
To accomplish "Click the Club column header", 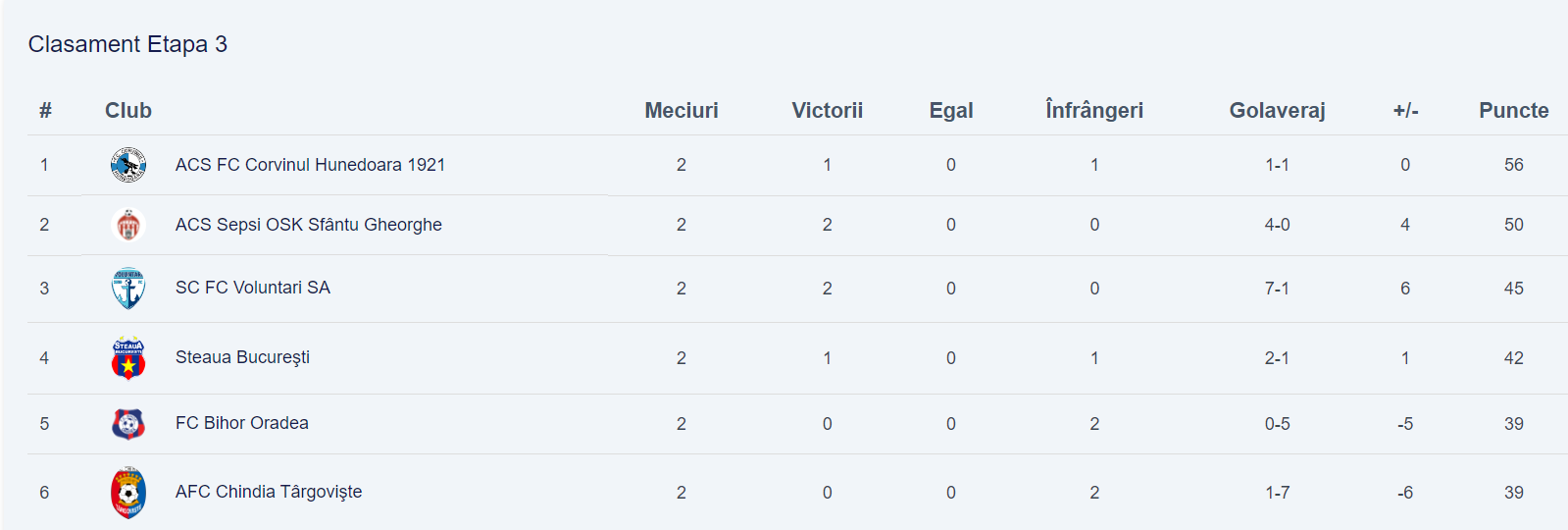I will coord(128,111).
